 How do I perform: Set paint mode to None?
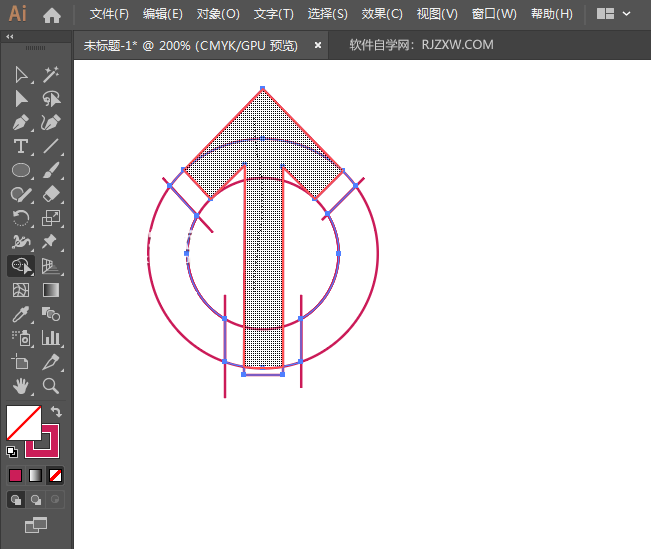pos(56,475)
